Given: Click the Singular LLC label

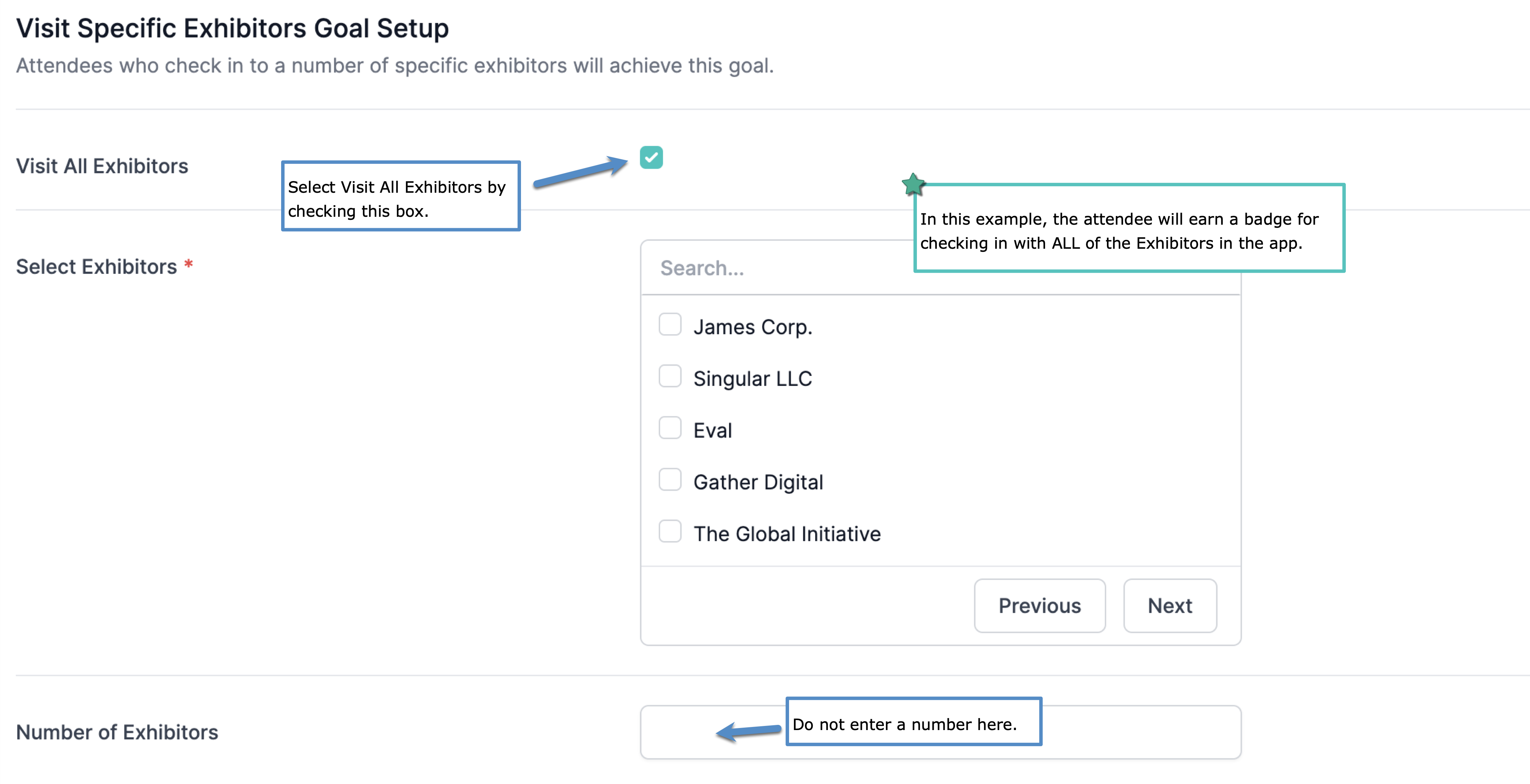Looking at the screenshot, I should click(x=753, y=379).
